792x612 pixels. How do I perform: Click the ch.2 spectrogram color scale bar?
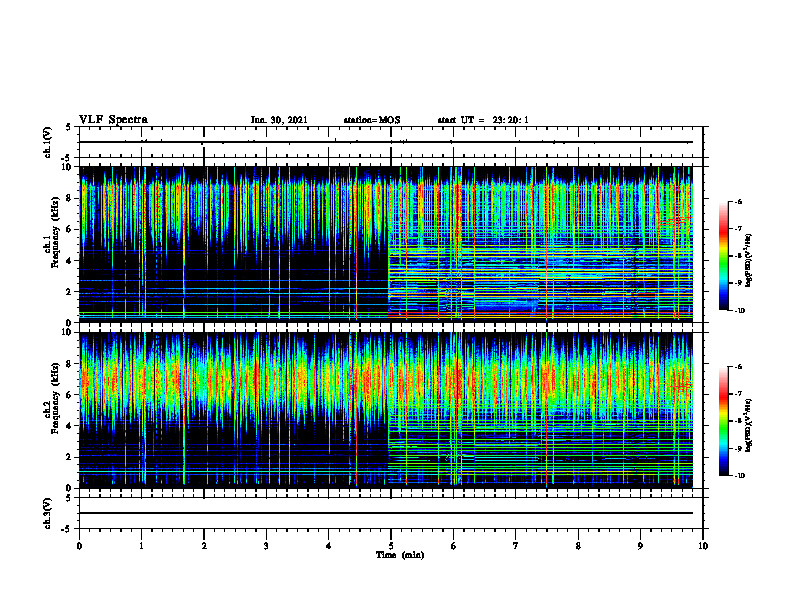point(724,421)
